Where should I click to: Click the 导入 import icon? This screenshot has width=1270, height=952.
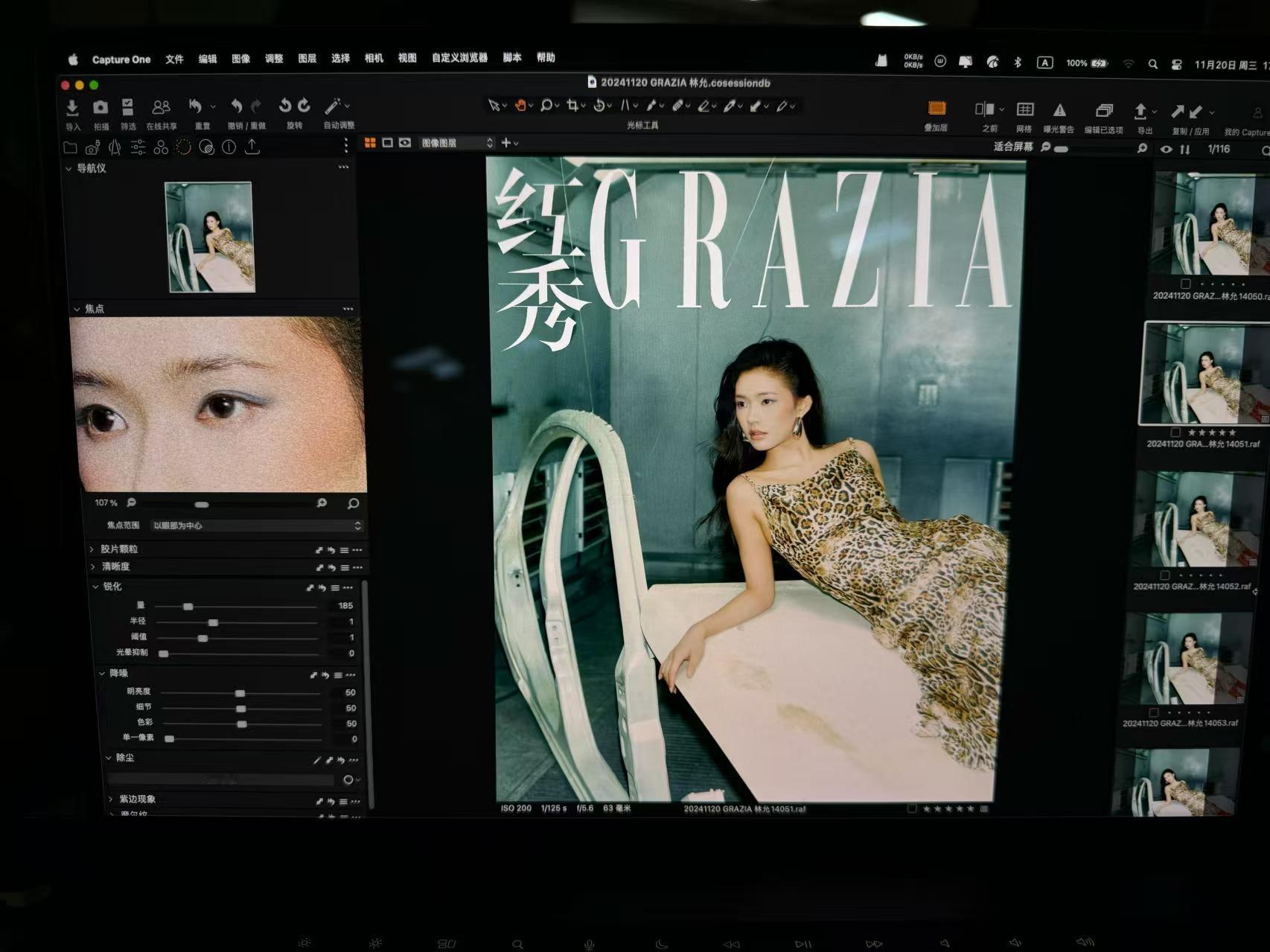tap(72, 108)
